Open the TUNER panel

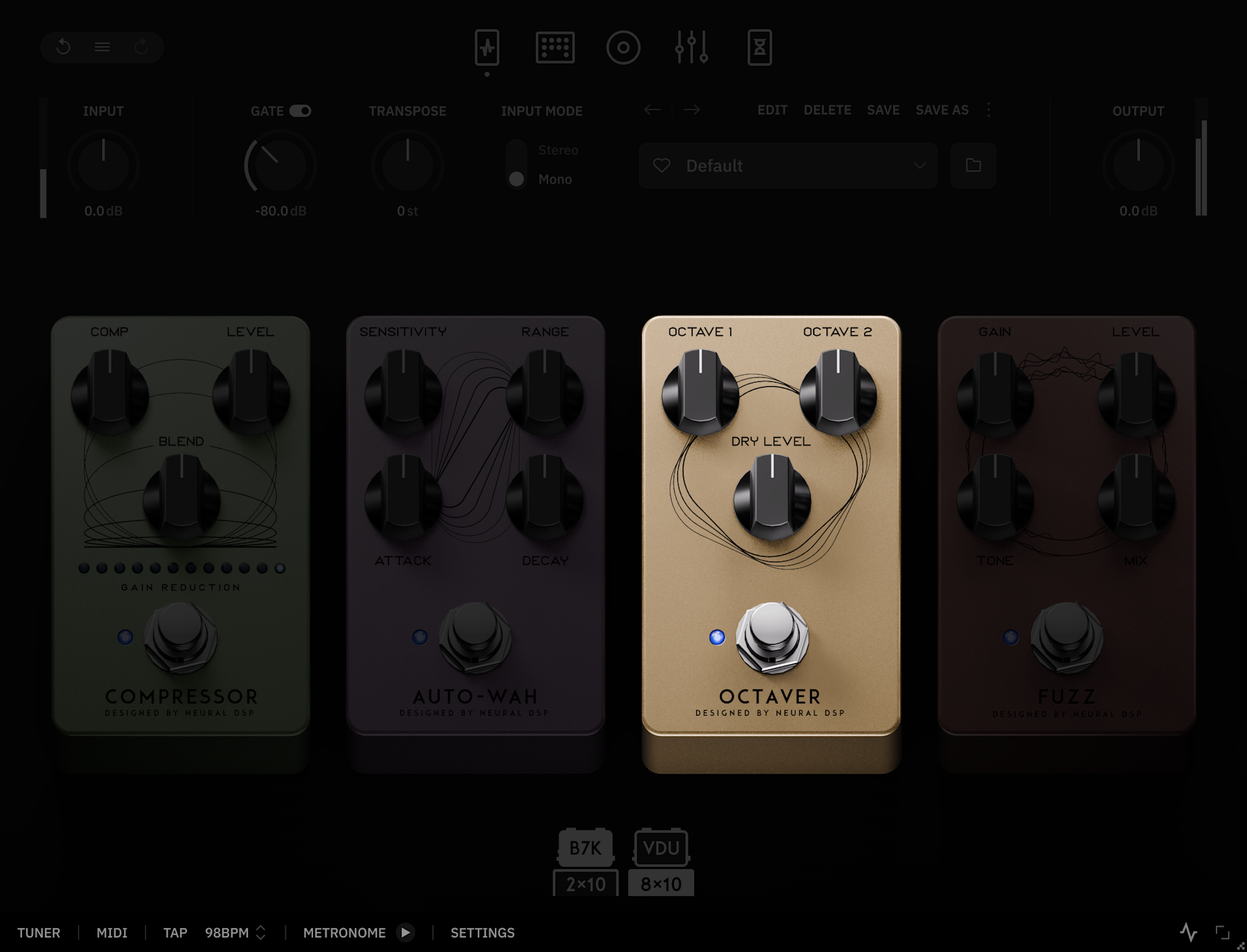coord(38,933)
